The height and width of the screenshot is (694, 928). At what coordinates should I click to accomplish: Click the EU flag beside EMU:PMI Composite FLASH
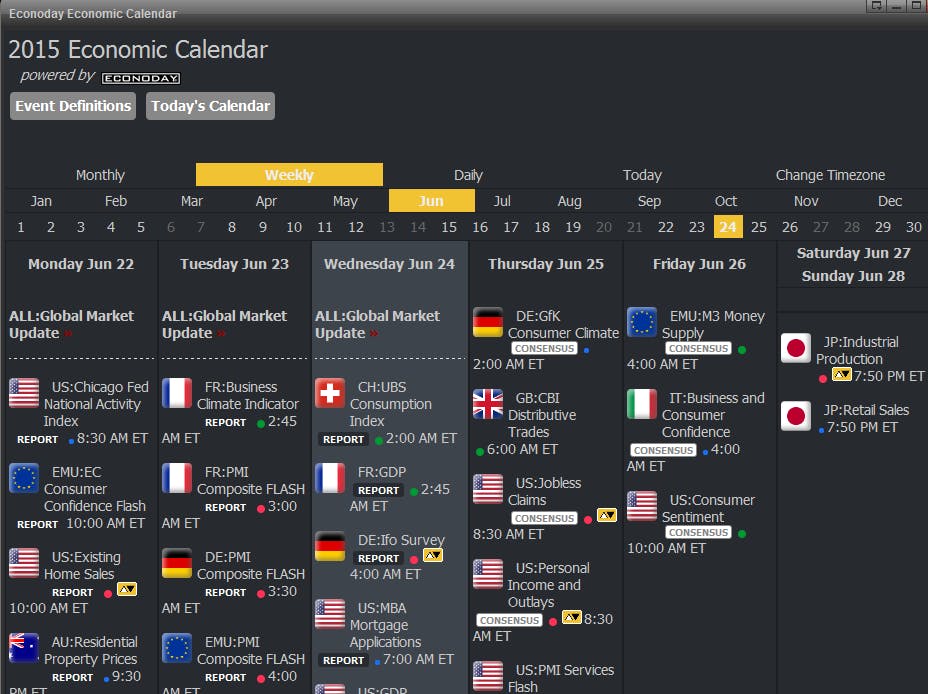tap(177, 648)
